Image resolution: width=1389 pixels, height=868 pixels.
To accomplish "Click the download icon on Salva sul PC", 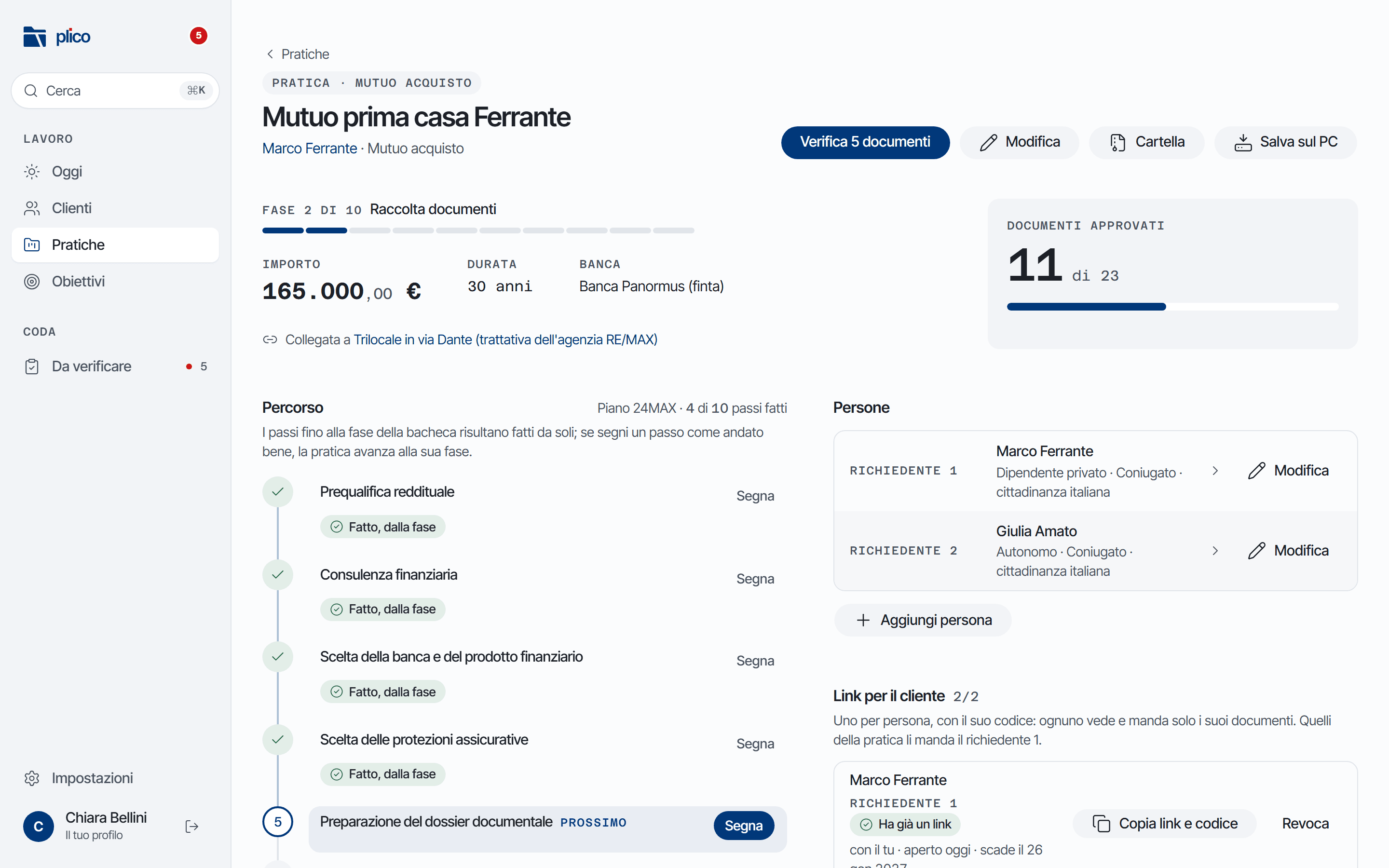I will [x=1243, y=142].
